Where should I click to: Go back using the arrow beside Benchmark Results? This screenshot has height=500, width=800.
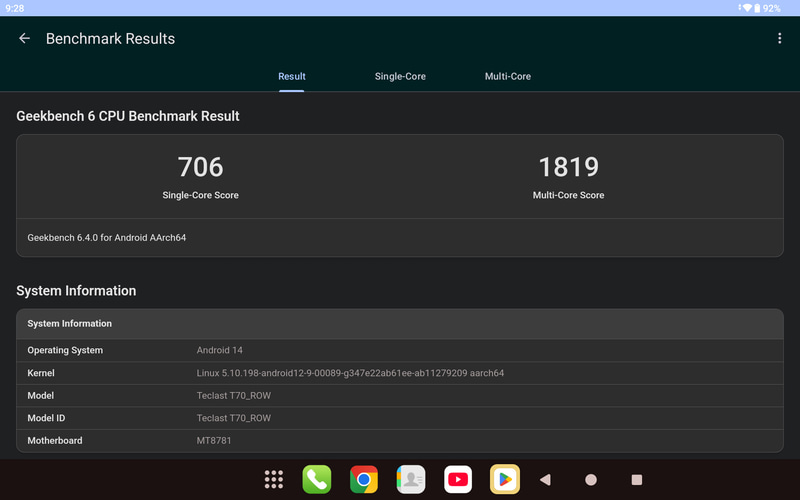pos(24,38)
